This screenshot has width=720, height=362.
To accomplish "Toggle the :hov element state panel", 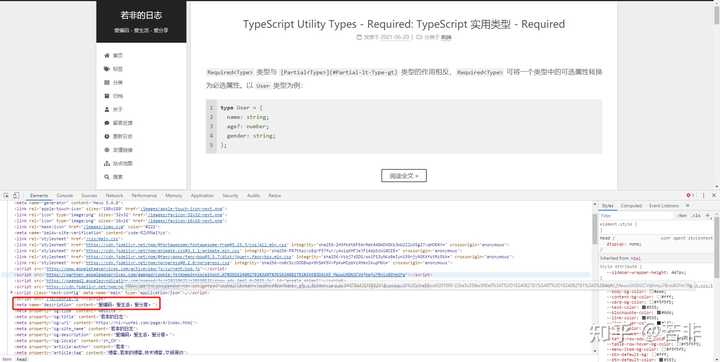I will point(682,215).
